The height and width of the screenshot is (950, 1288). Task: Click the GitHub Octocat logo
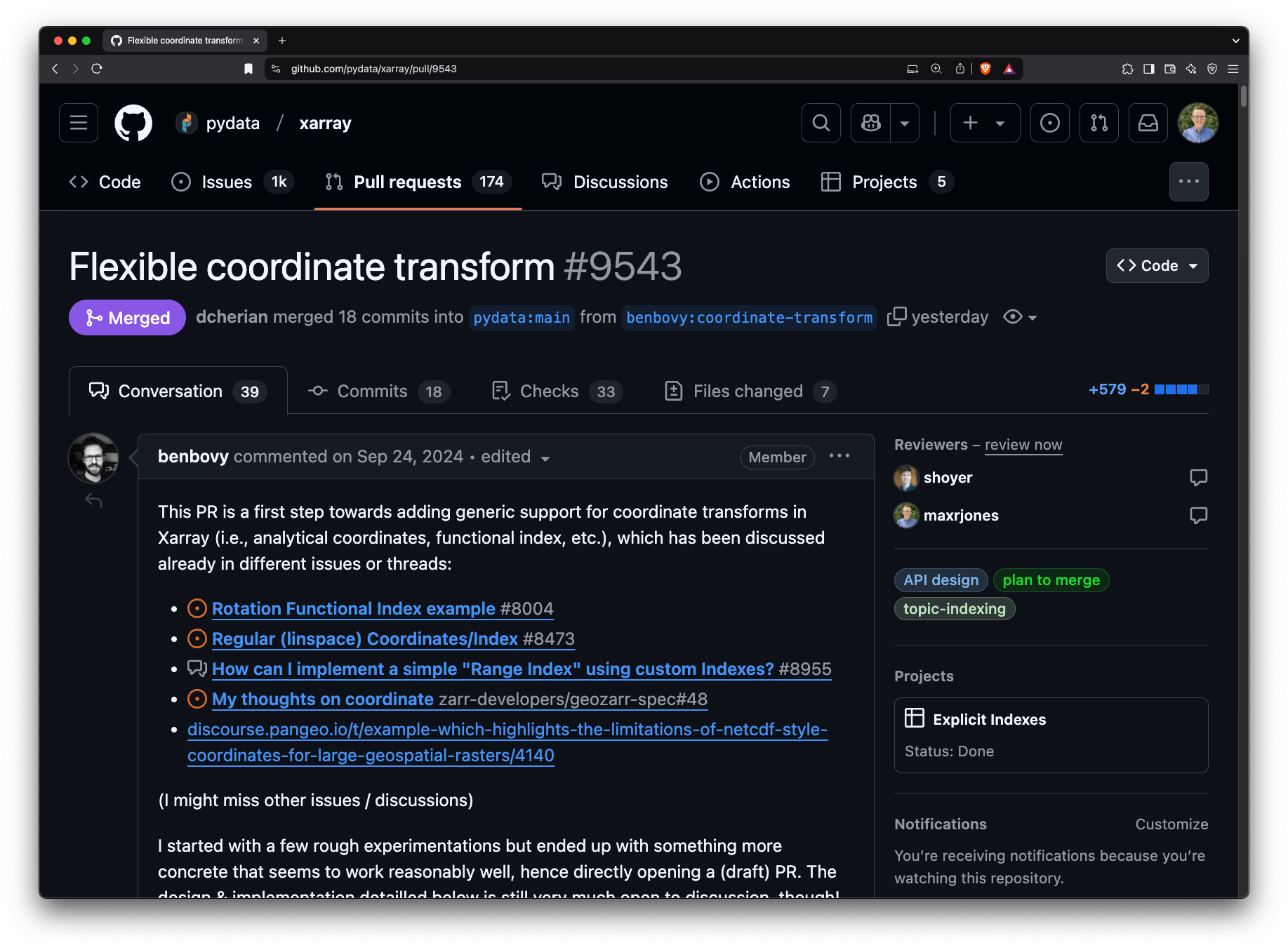click(133, 123)
